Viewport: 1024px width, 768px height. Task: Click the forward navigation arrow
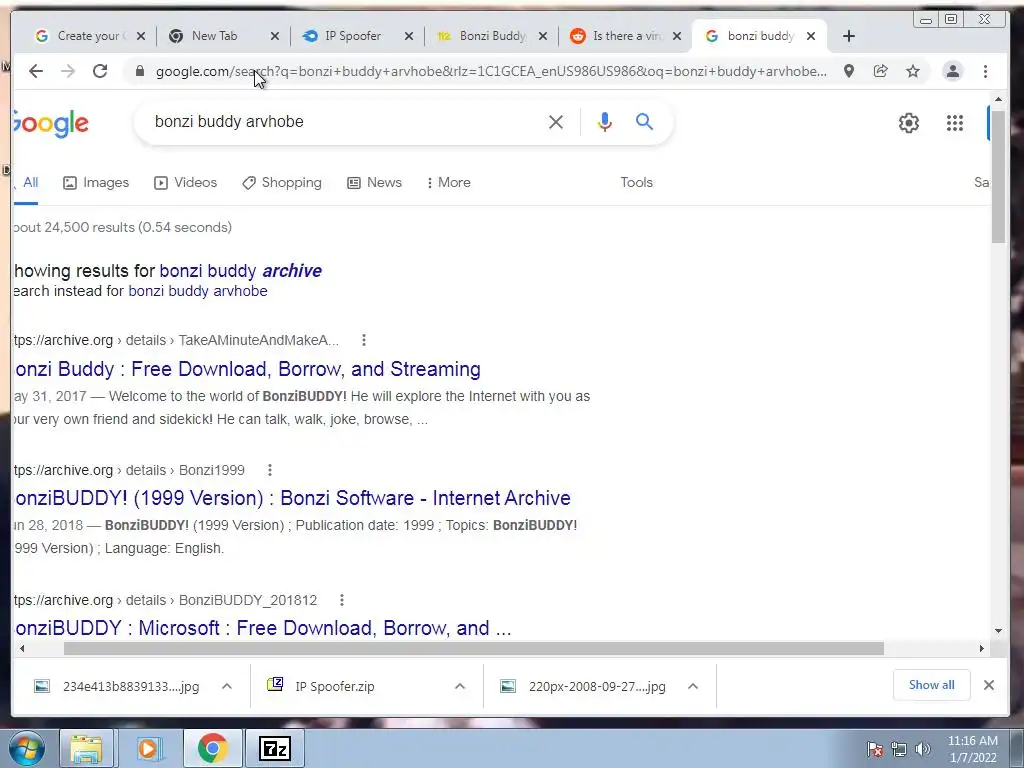tap(68, 71)
